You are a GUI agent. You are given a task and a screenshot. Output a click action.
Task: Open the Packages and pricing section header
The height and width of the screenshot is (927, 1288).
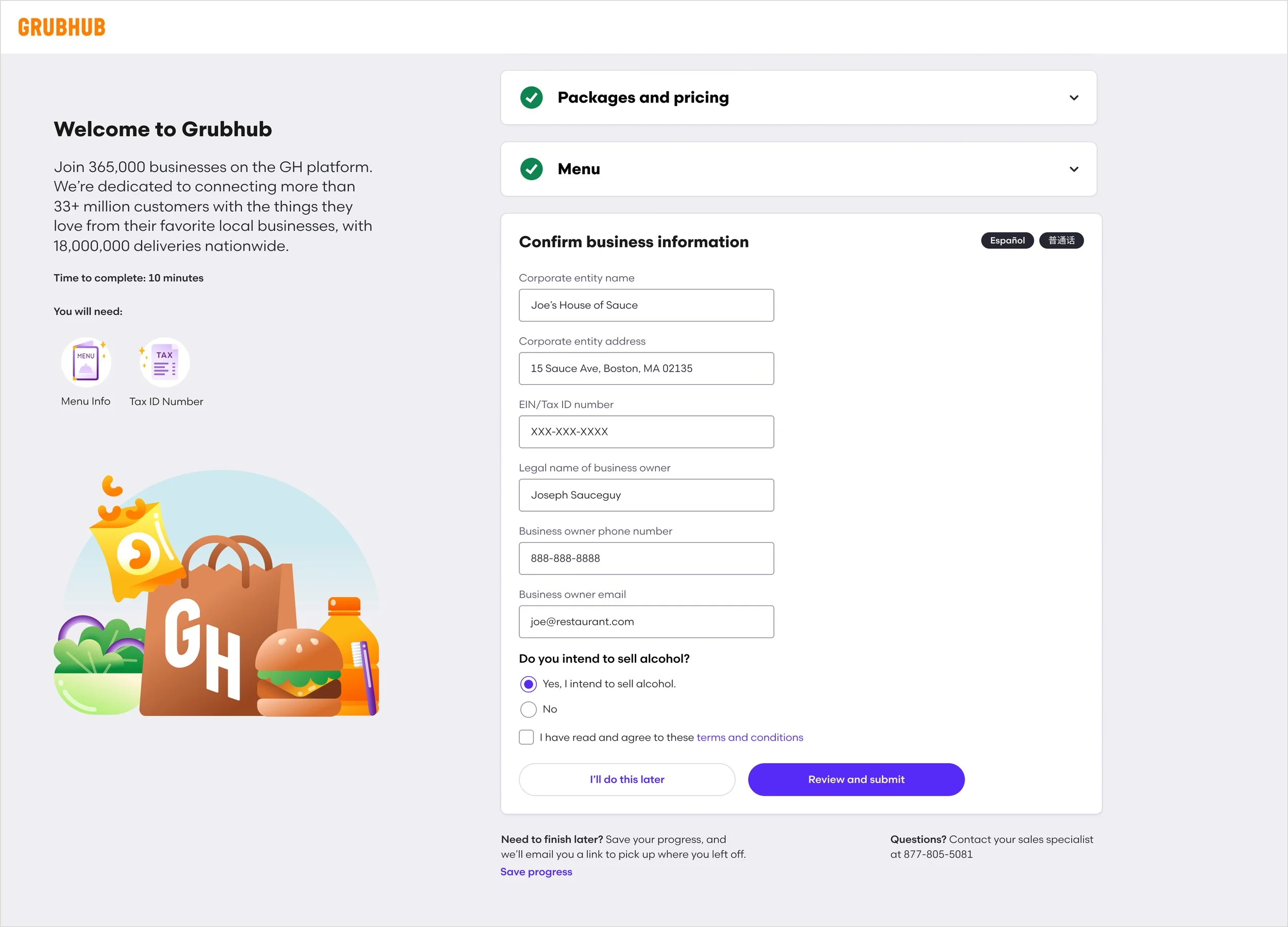(643, 98)
